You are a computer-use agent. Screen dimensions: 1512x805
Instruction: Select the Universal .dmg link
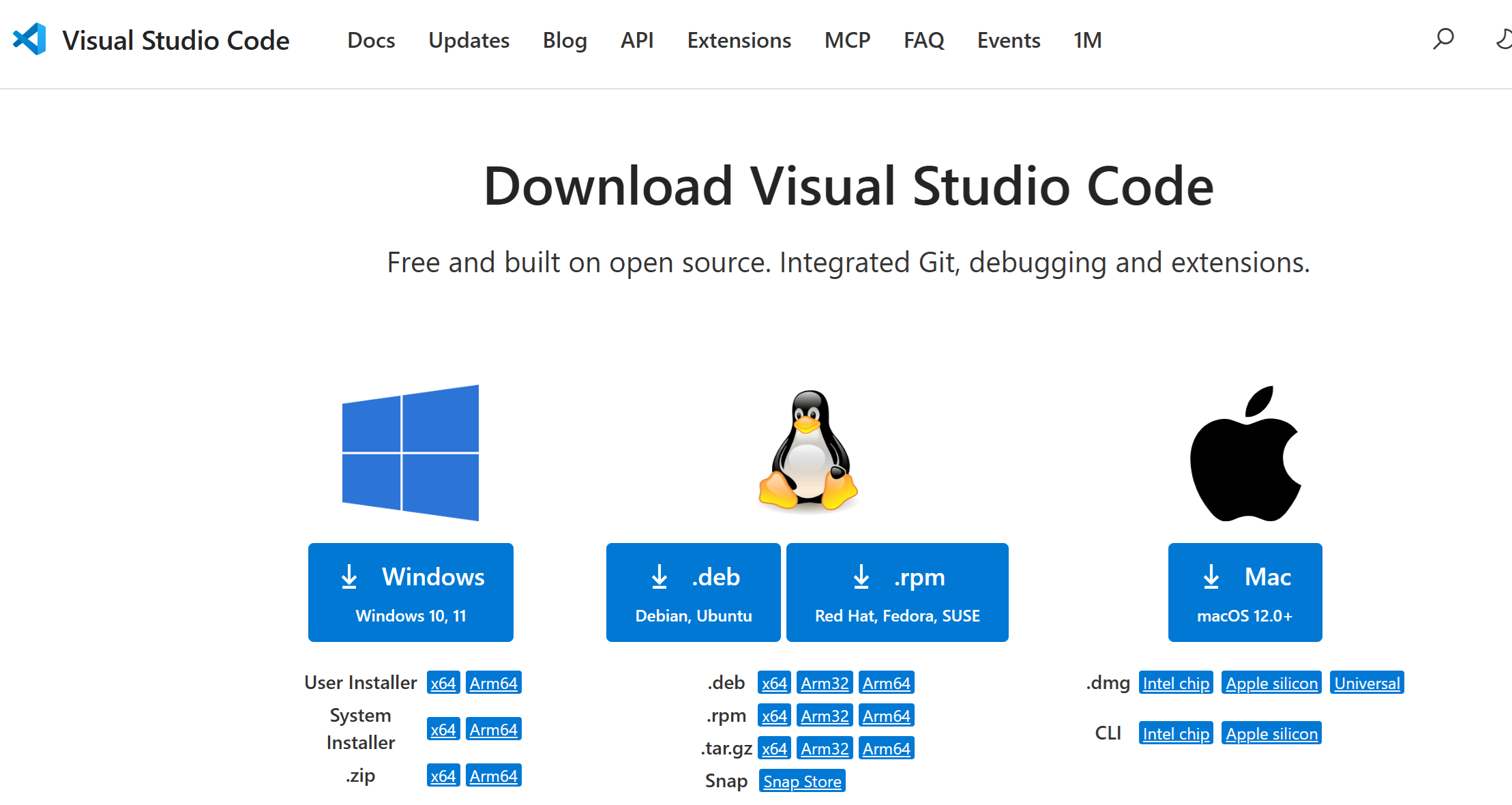coord(1367,683)
